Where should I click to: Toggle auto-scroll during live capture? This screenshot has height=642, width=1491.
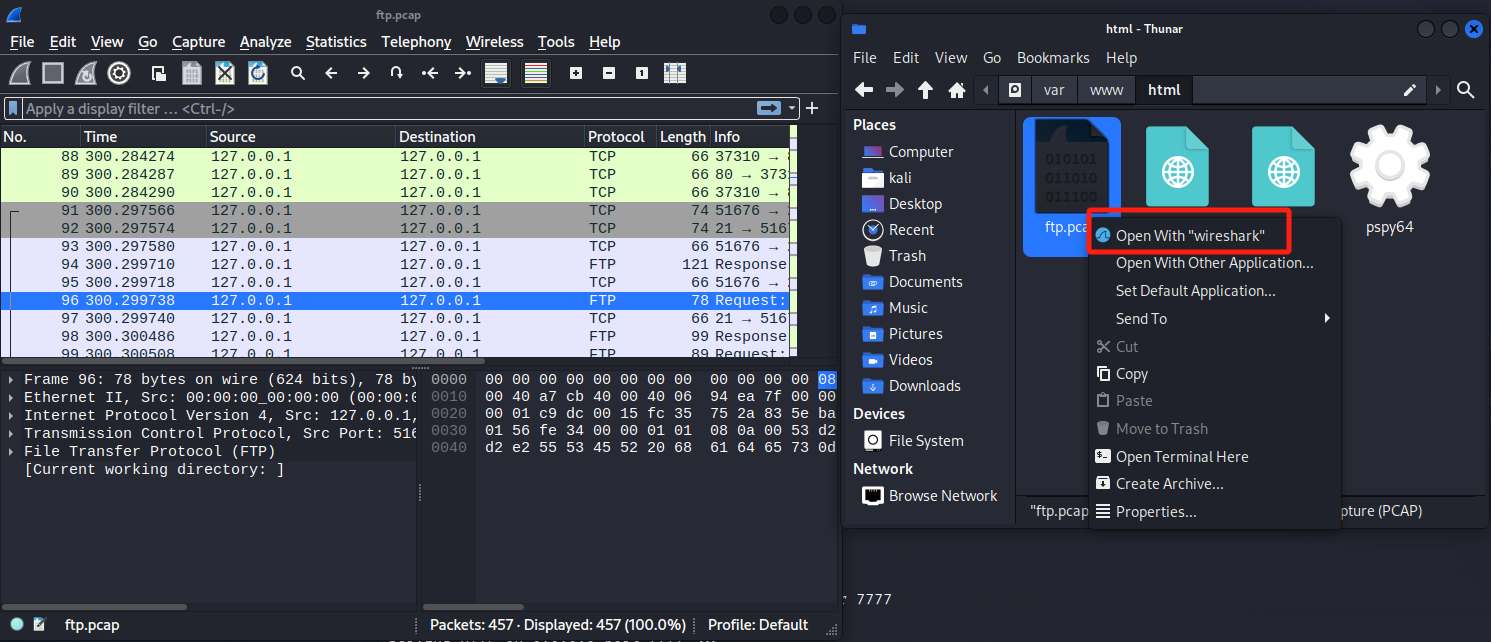496,73
